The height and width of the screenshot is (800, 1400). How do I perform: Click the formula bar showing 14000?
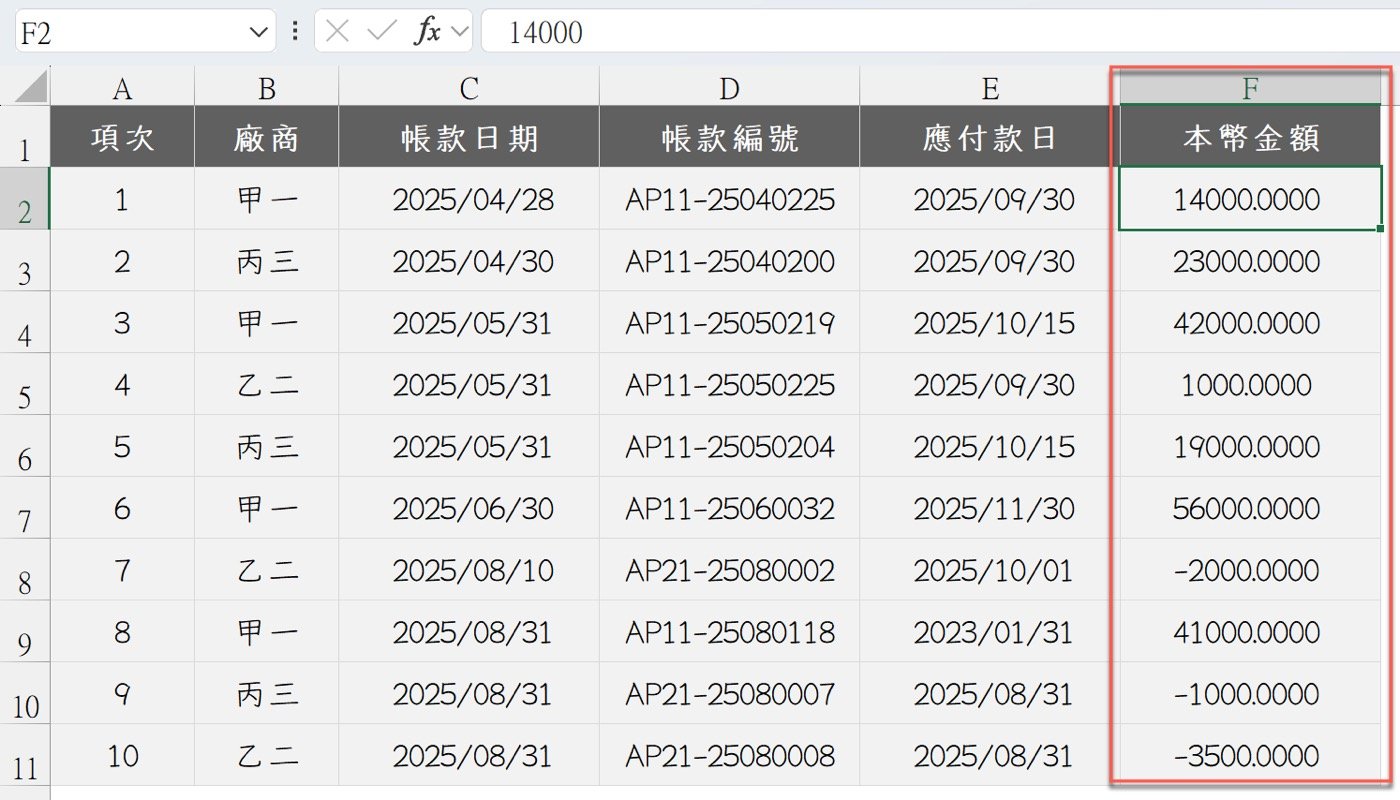click(x=940, y=31)
